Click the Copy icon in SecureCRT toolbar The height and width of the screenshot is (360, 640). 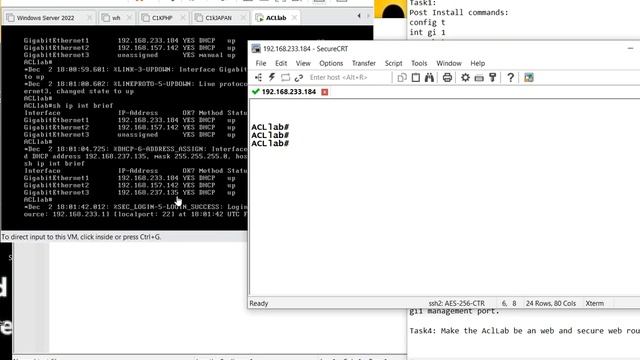(x=402, y=78)
